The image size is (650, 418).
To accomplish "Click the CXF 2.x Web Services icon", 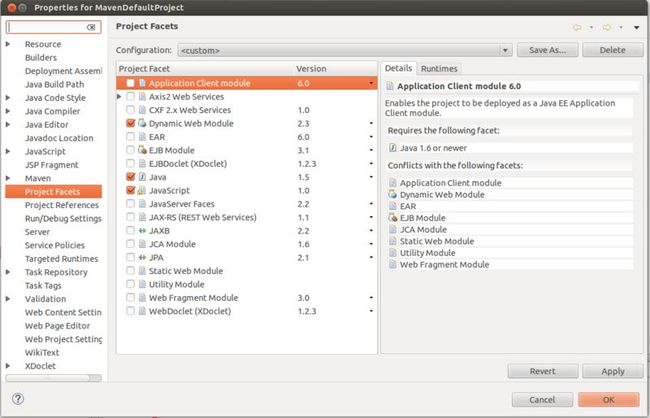I will tap(142, 110).
